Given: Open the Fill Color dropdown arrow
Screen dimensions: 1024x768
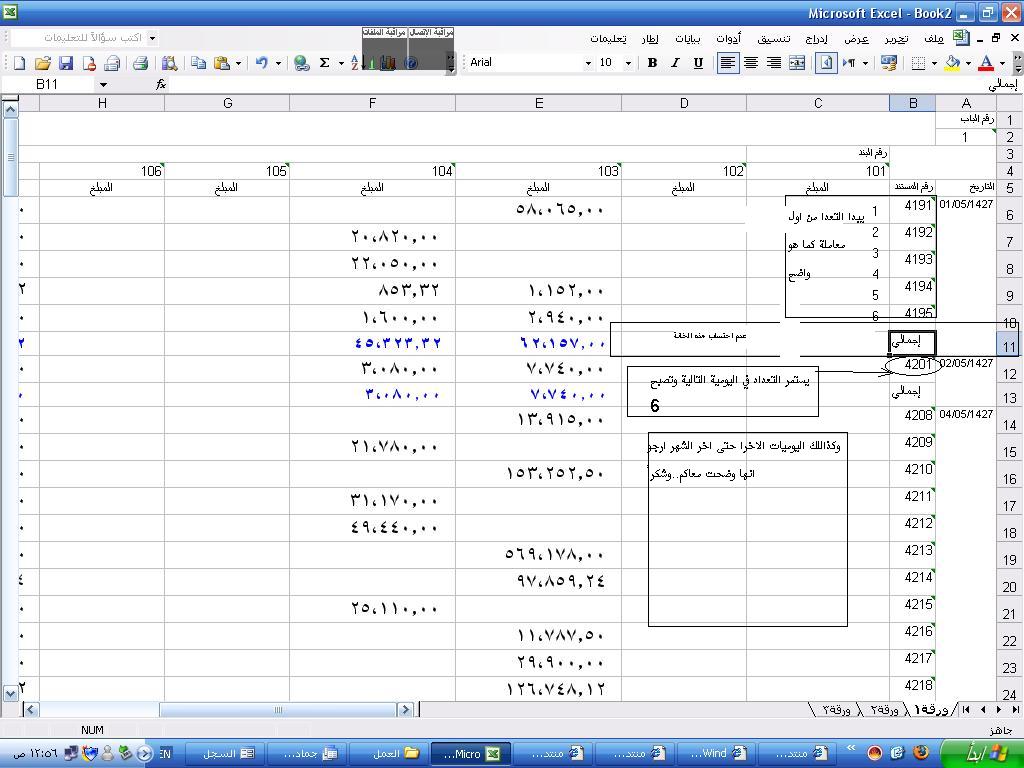Looking at the screenshot, I should coord(968,63).
